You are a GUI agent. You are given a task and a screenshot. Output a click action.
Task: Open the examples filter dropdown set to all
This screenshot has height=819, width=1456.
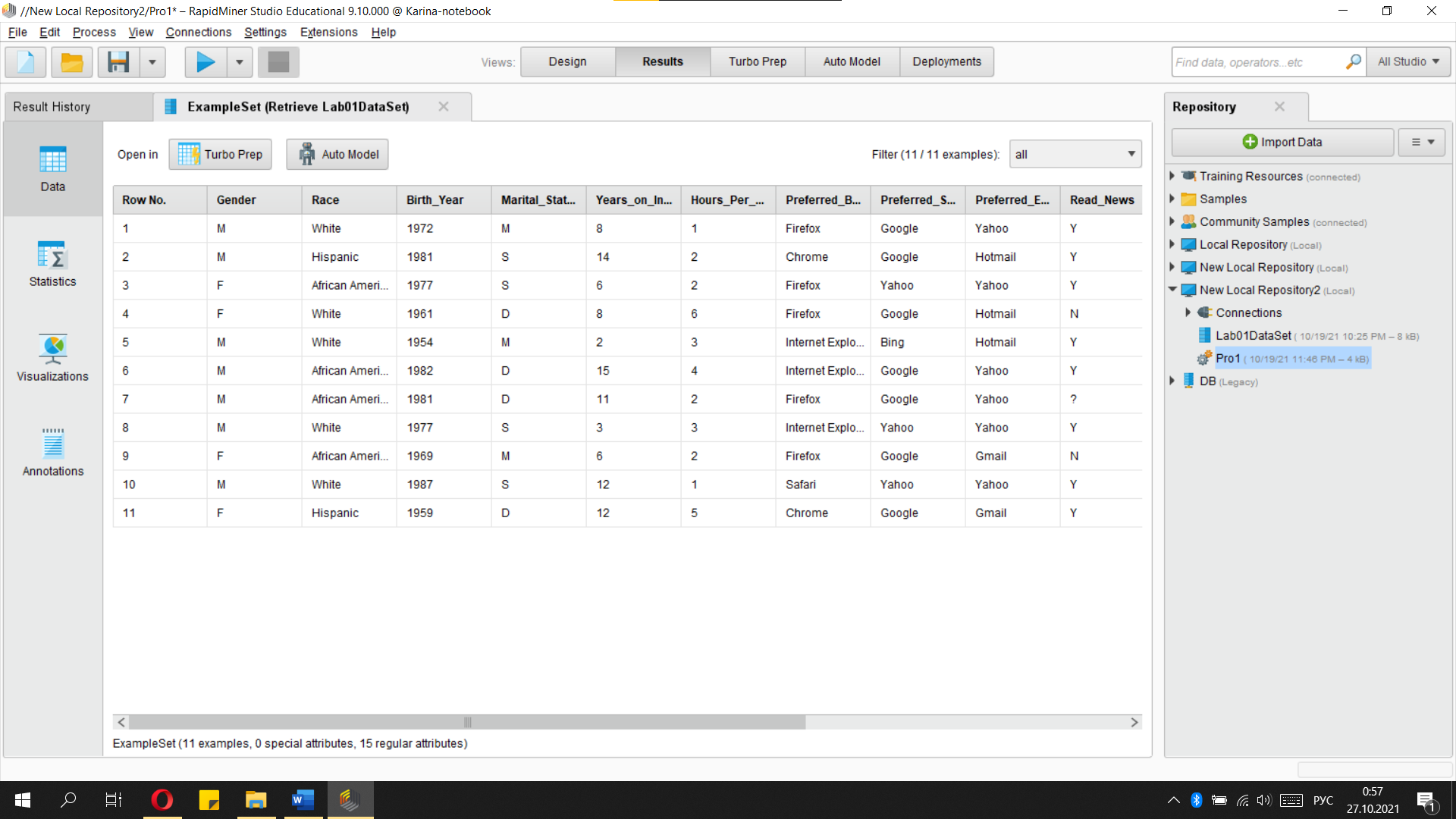pyautogui.click(x=1075, y=155)
